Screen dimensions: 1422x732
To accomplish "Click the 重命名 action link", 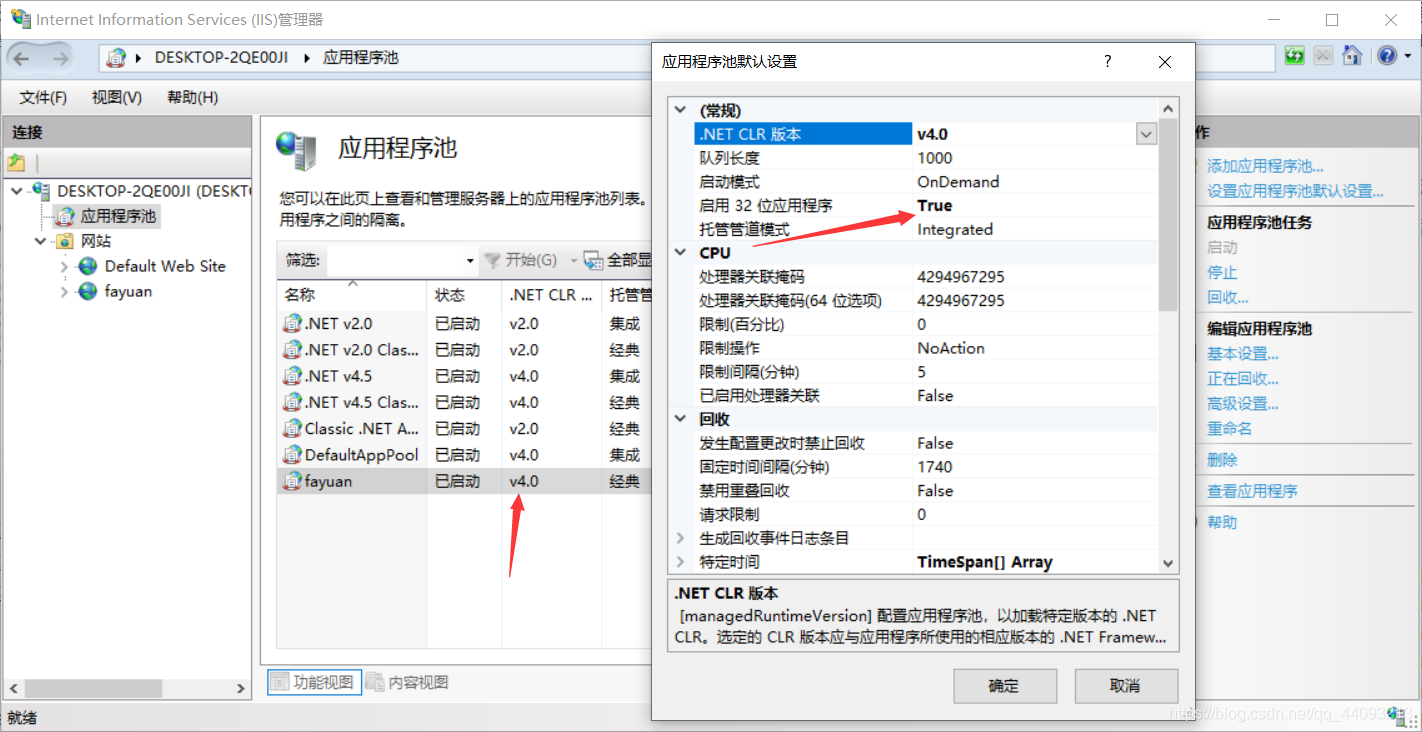I will pos(1230,428).
